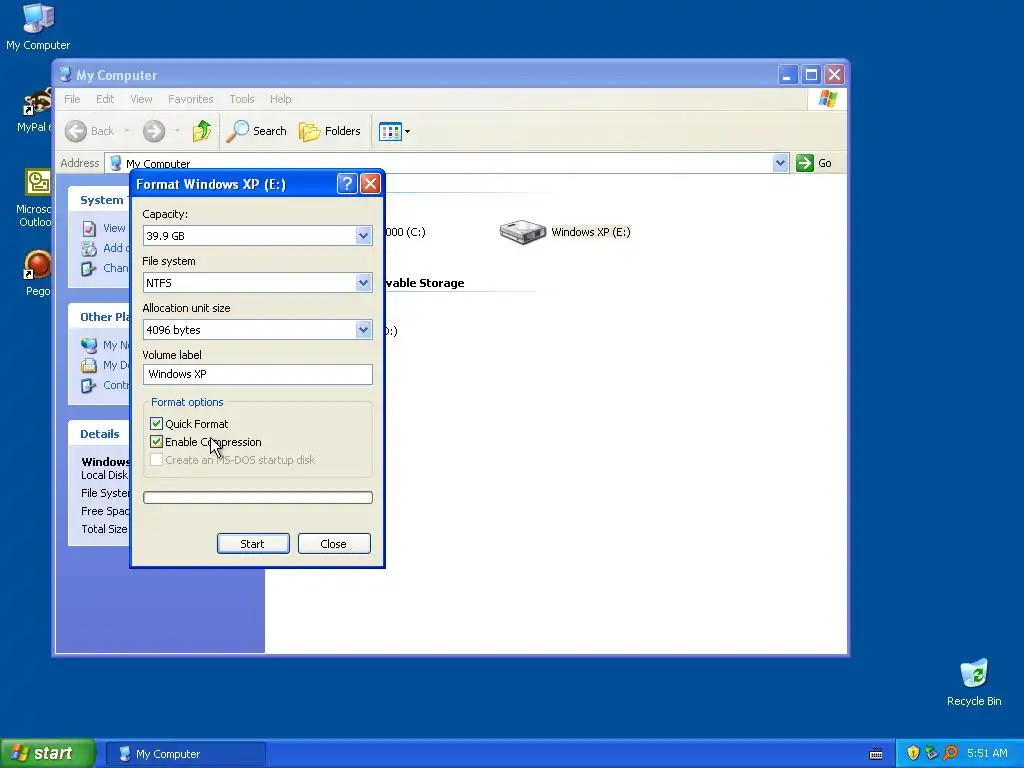1024x768 pixels.
Task: Open the red Pego desktop shortcut
Action: click(x=37, y=273)
